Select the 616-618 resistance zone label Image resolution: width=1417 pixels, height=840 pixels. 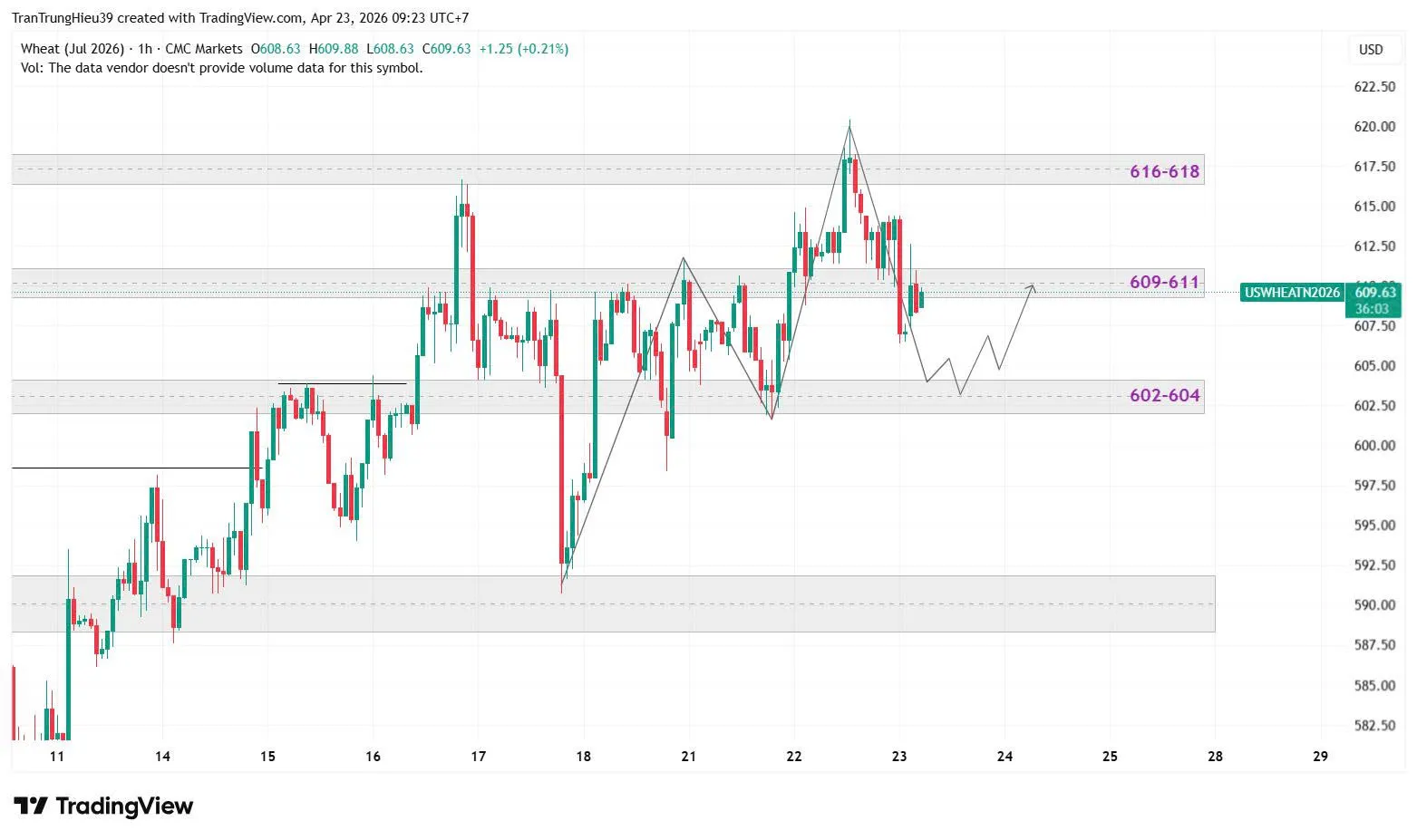coord(1164,171)
